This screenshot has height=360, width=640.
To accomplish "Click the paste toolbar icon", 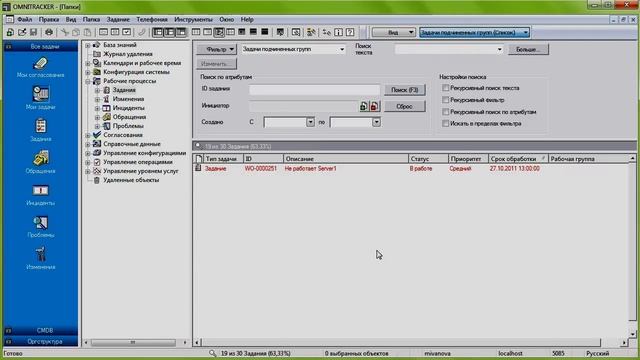I will pyautogui.click(x=87, y=32).
